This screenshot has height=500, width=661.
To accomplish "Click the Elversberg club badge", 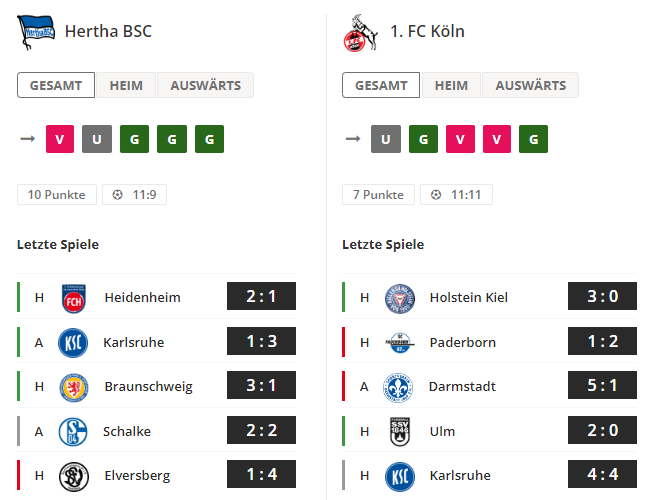I will click(x=74, y=477).
